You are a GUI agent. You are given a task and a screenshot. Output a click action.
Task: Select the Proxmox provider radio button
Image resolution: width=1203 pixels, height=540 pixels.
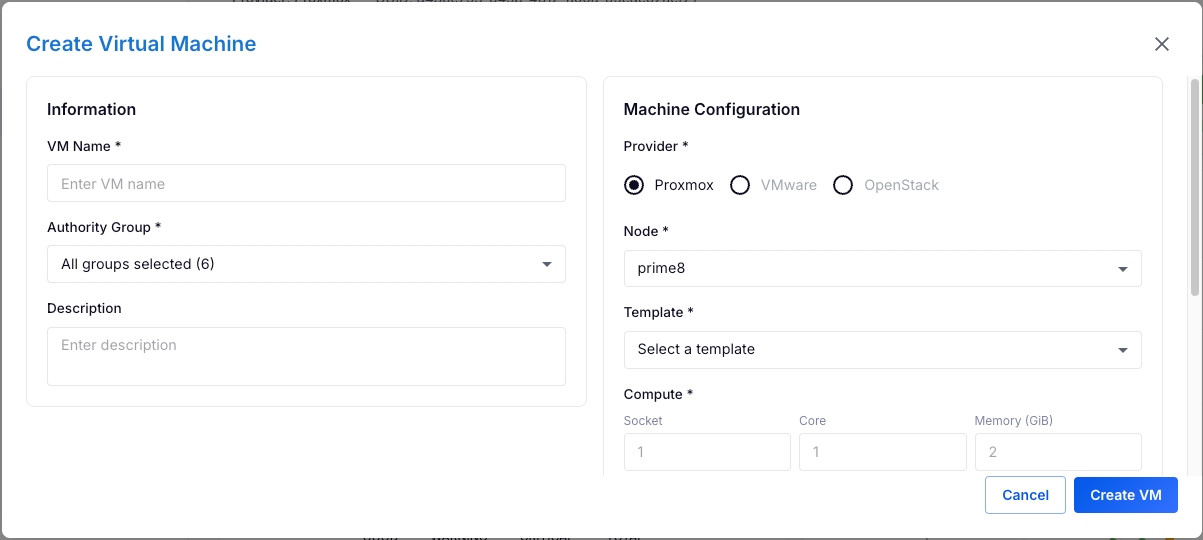pos(634,185)
